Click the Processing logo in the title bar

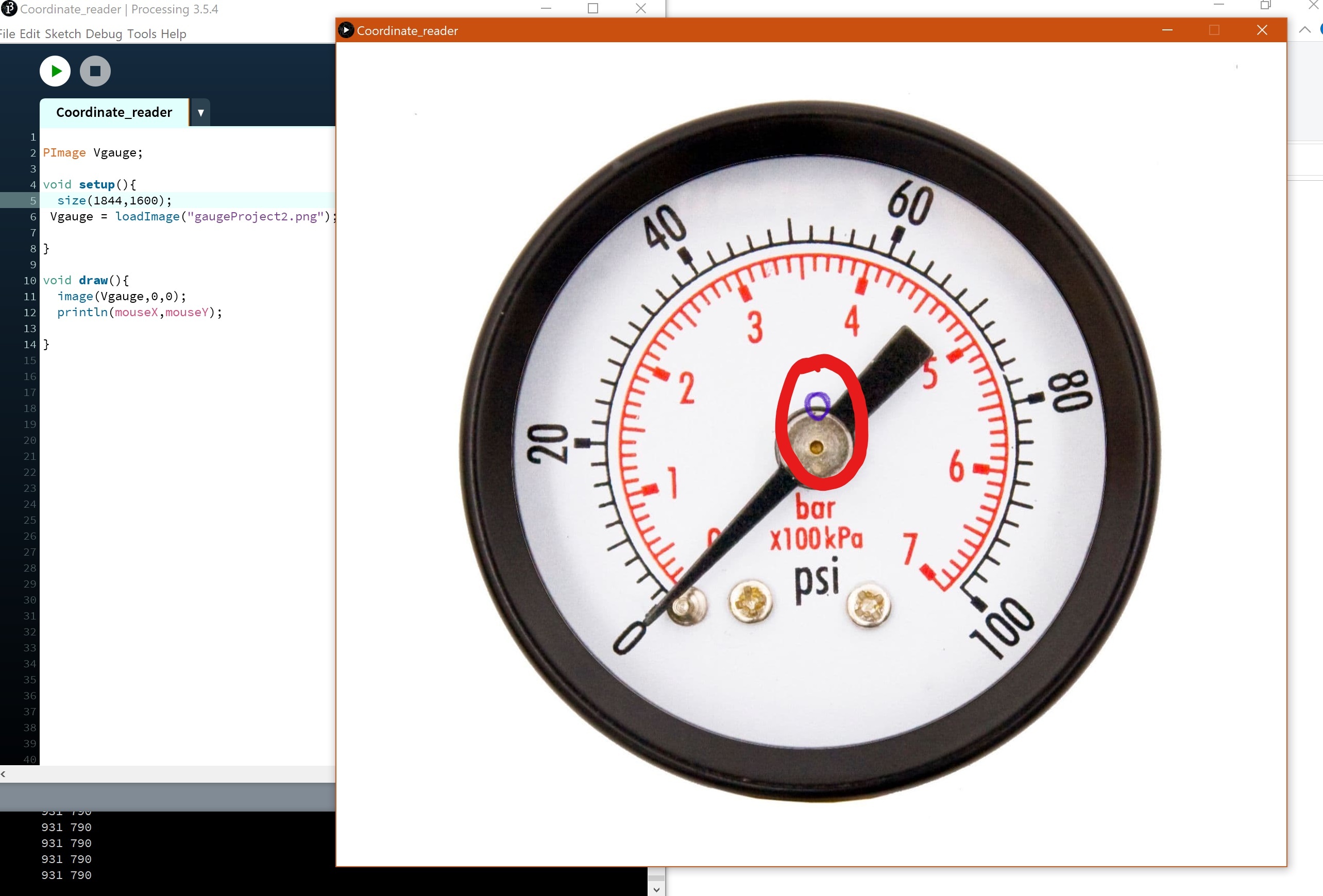pyautogui.click(x=9, y=9)
